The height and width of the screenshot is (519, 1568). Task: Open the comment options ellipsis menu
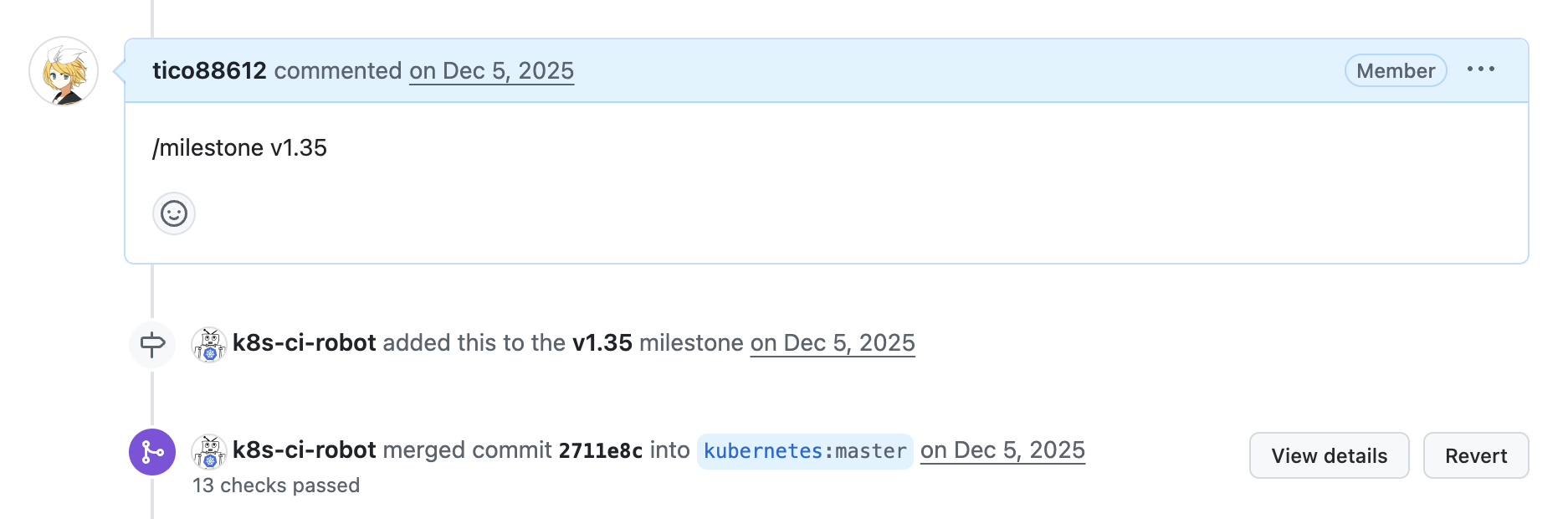tap(1480, 69)
